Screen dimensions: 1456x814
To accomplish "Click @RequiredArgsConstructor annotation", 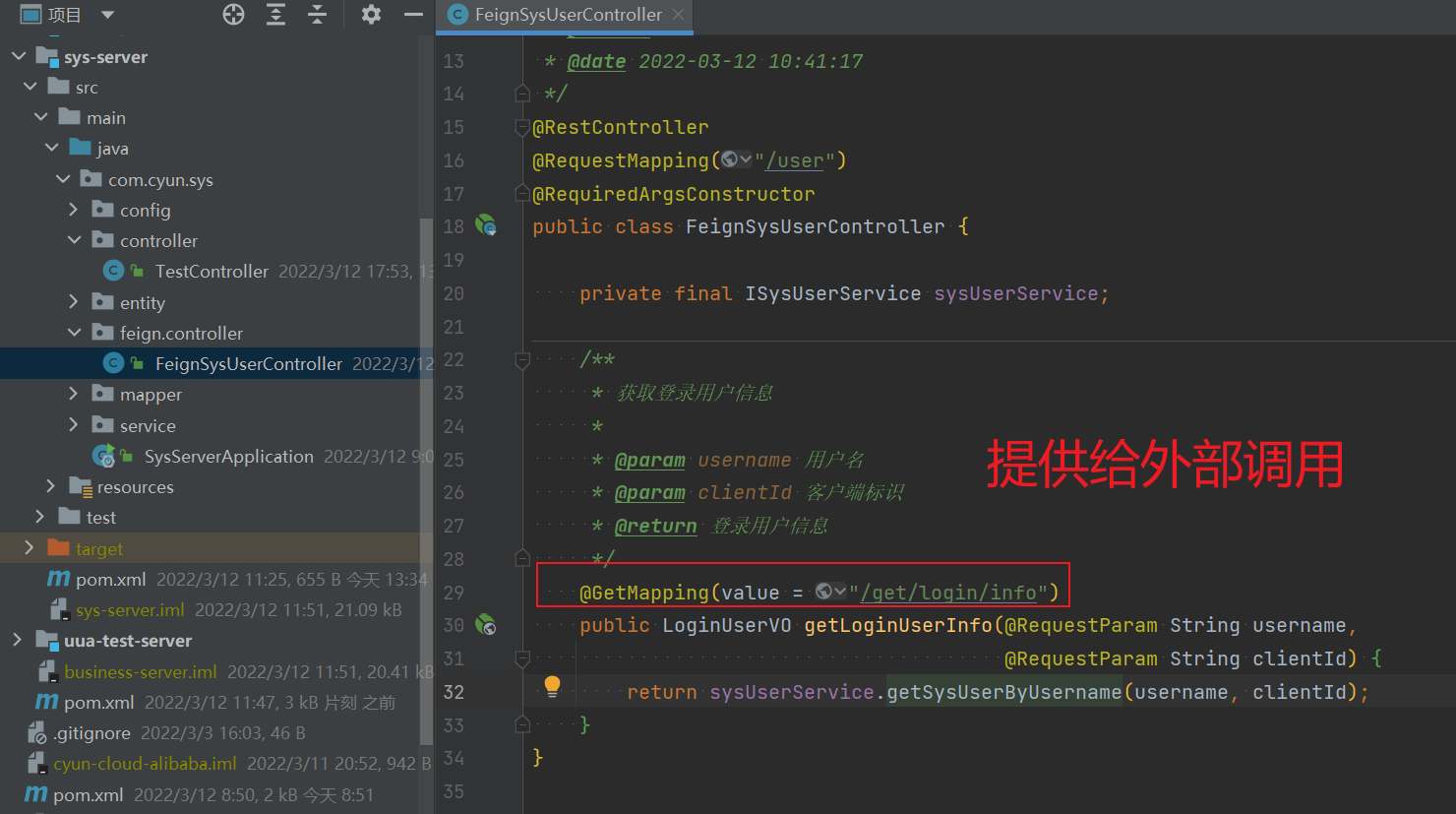I will [x=674, y=194].
